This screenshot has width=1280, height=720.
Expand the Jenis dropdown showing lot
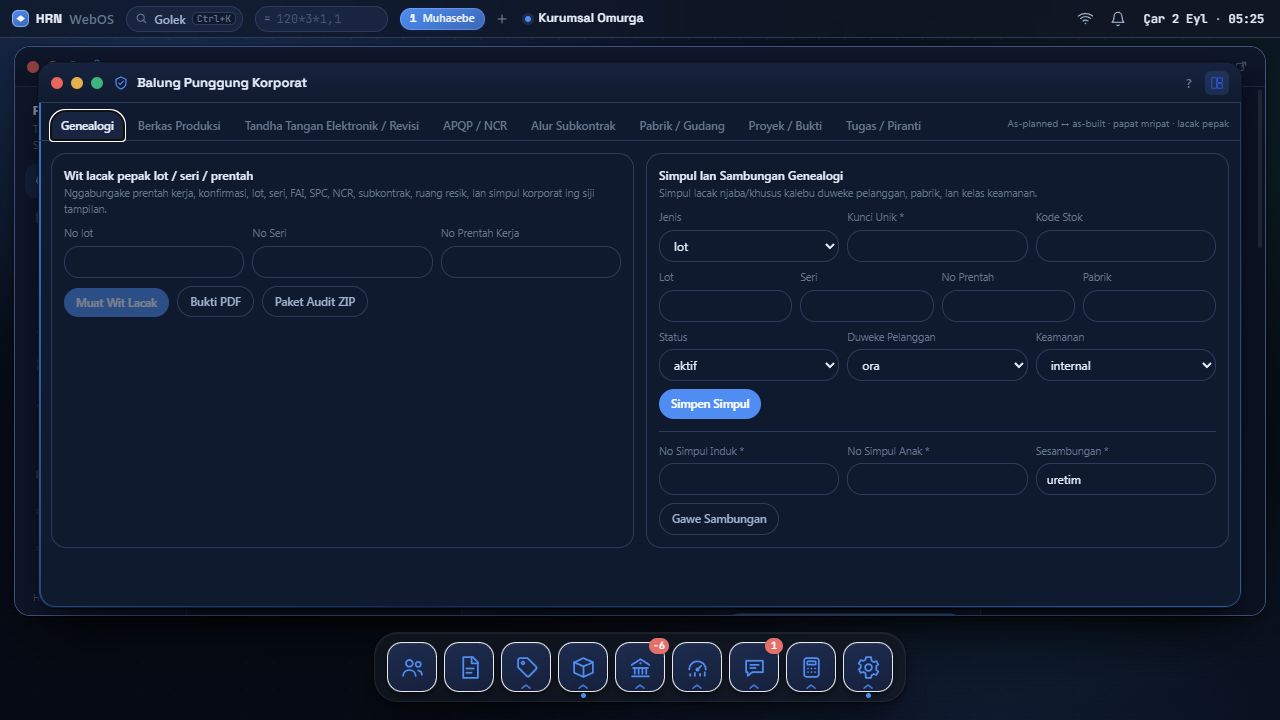pos(749,246)
